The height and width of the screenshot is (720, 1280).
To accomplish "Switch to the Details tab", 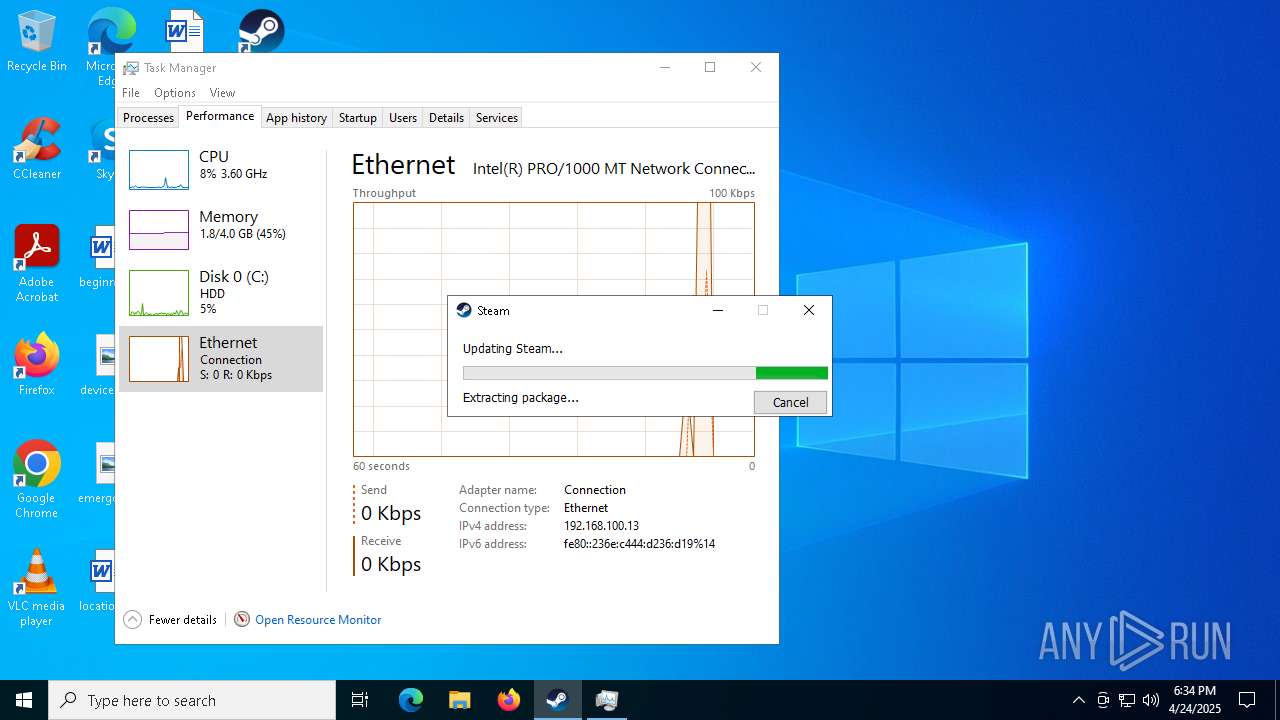I will pos(446,118).
